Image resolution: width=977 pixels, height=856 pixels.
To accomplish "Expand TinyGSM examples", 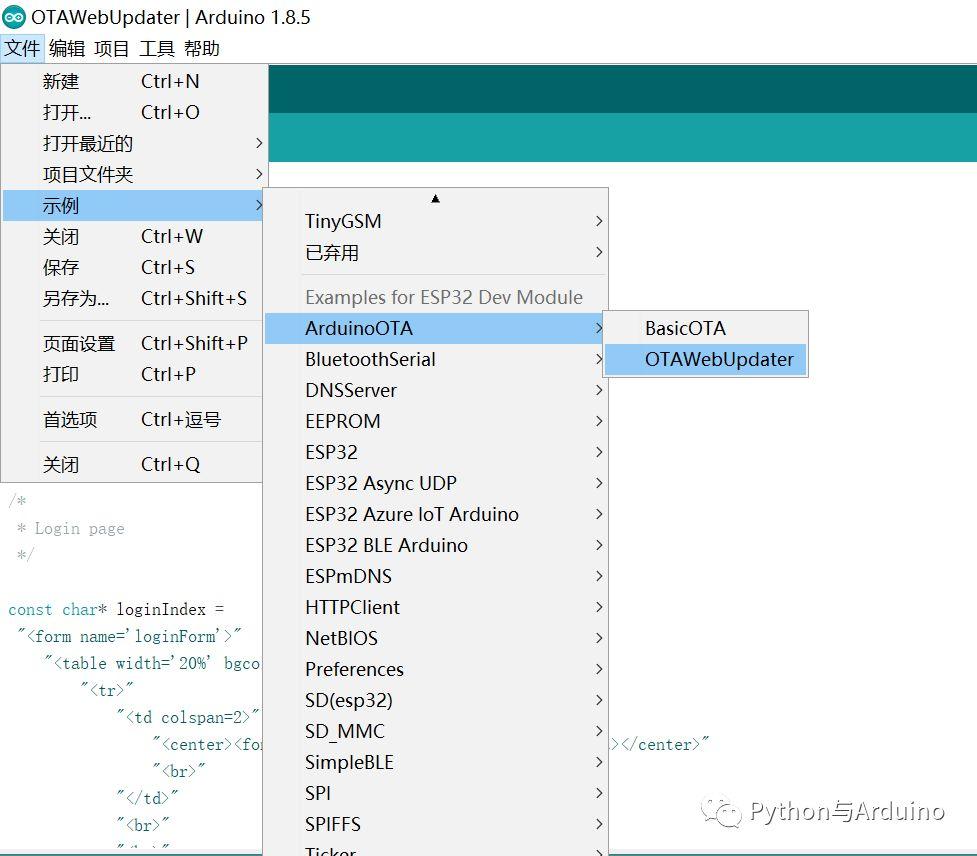I will pyautogui.click(x=436, y=222).
